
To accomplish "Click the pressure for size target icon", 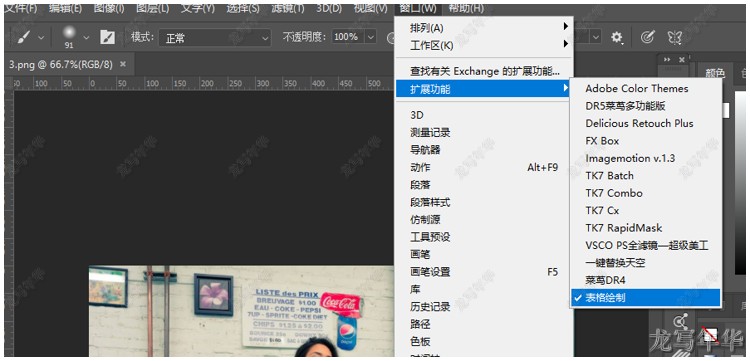I will point(647,37).
